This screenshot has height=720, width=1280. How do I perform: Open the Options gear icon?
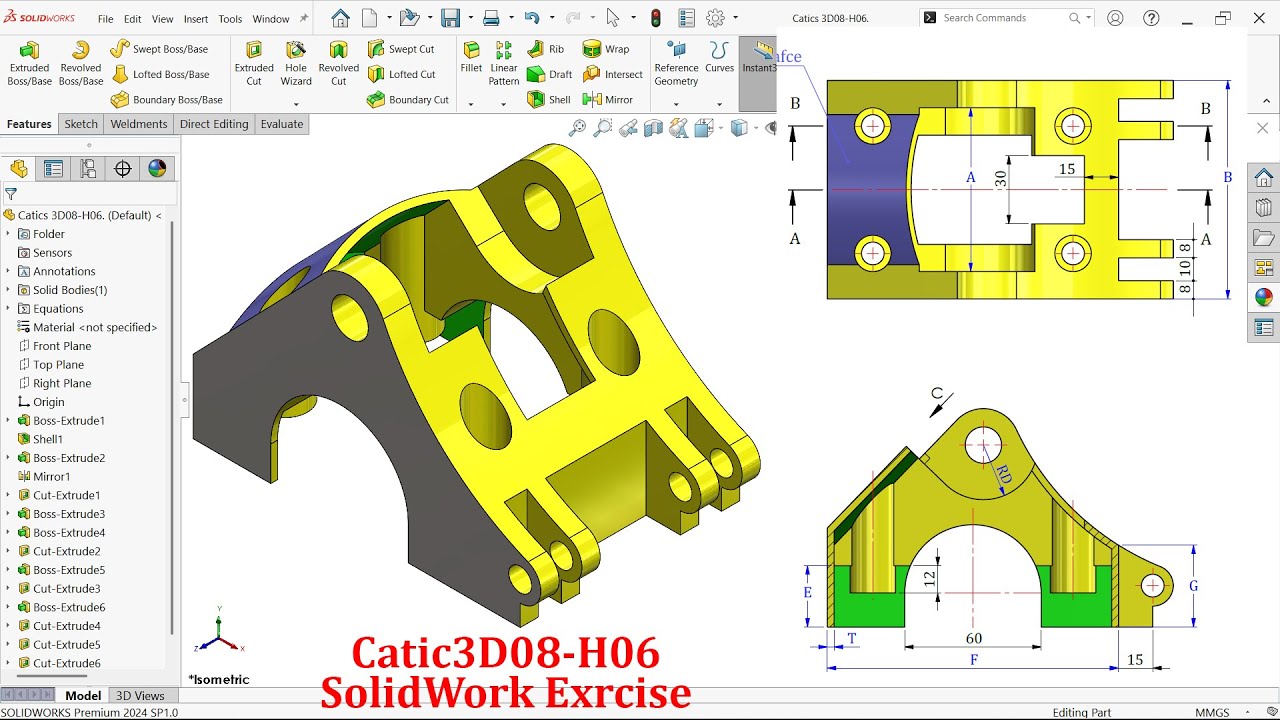(715, 18)
